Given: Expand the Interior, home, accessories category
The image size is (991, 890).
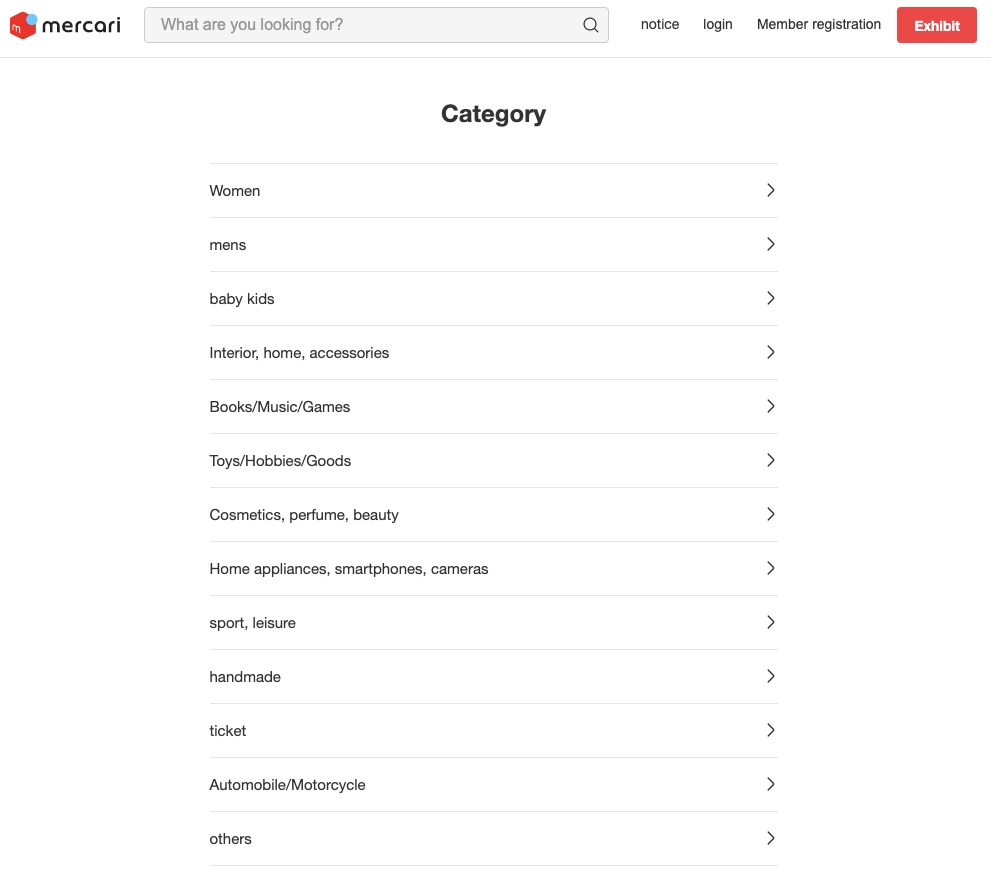Looking at the screenshot, I should tap(493, 353).
